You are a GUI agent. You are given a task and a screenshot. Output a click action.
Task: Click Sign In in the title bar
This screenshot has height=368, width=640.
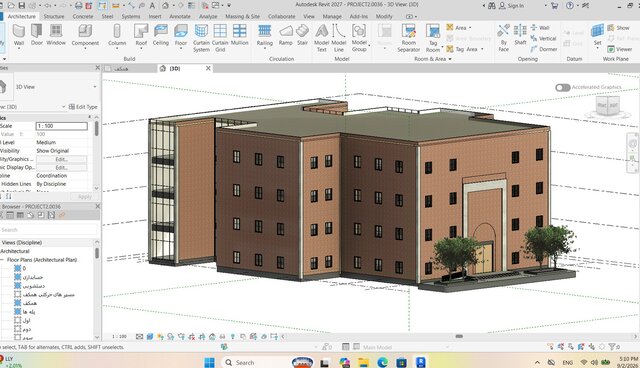512,6
